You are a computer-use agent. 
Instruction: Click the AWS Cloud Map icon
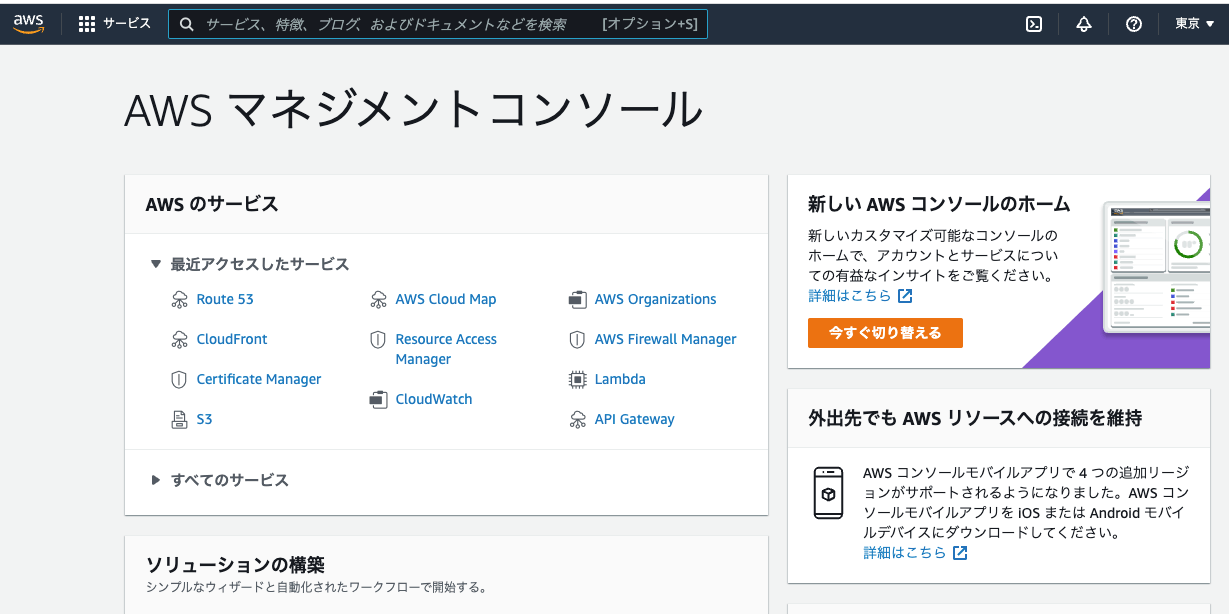[x=378, y=299]
